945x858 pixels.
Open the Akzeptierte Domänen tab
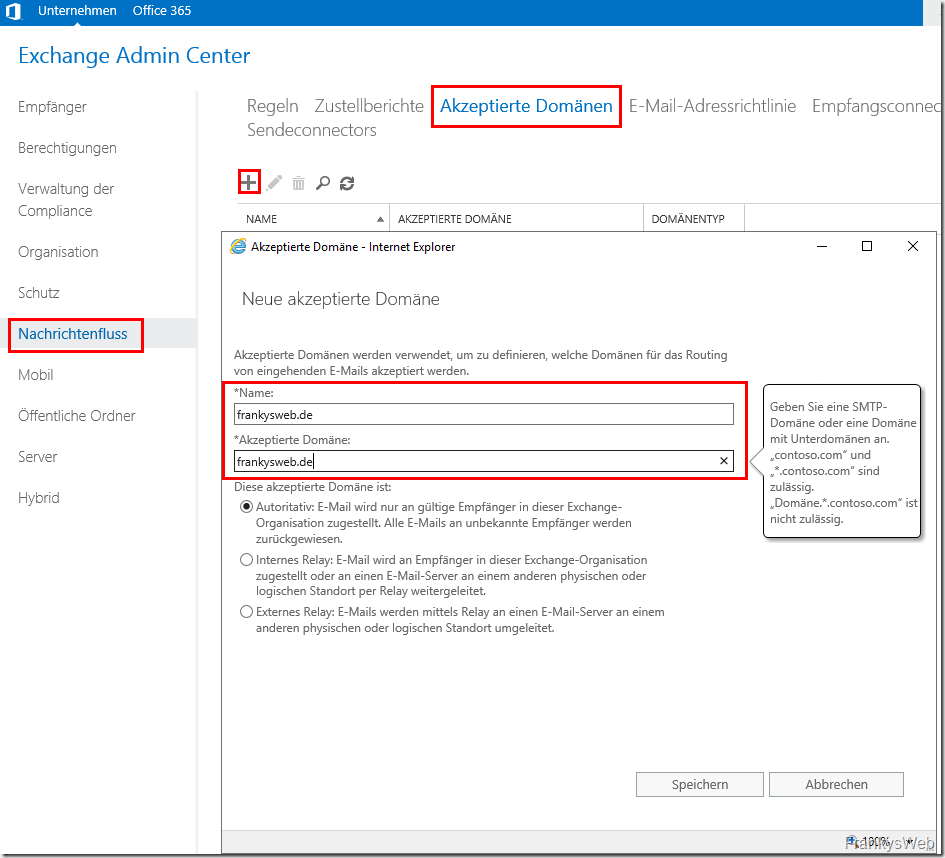[x=526, y=106]
